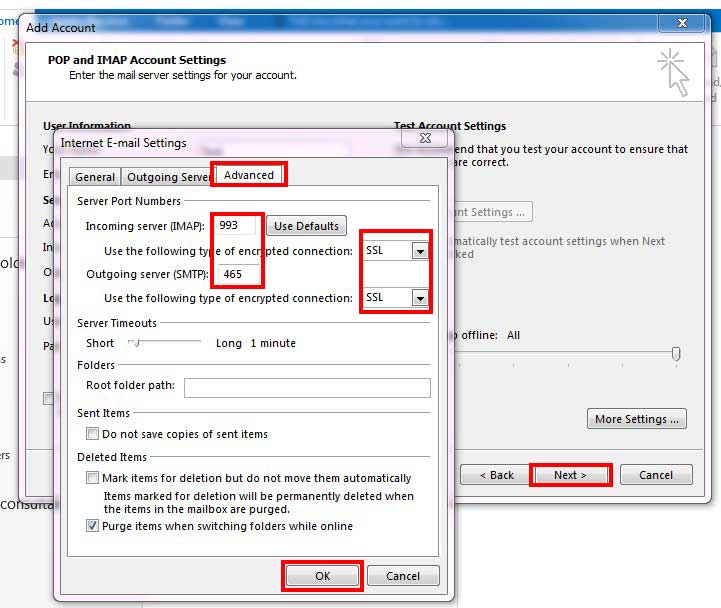Uncheck 'Purge items when switching folders'
Viewport: 721px width, 608px height.
[93, 526]
